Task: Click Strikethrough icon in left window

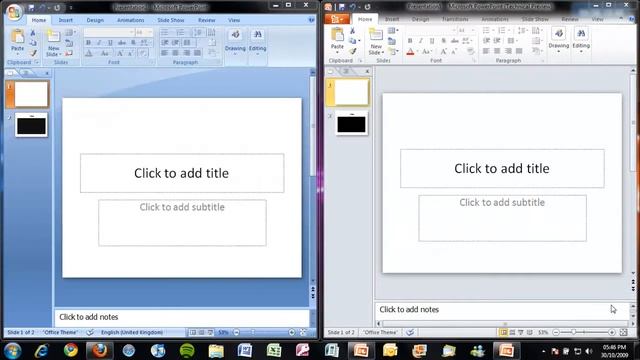Action: pyautogui.click(x=122, y=43)
